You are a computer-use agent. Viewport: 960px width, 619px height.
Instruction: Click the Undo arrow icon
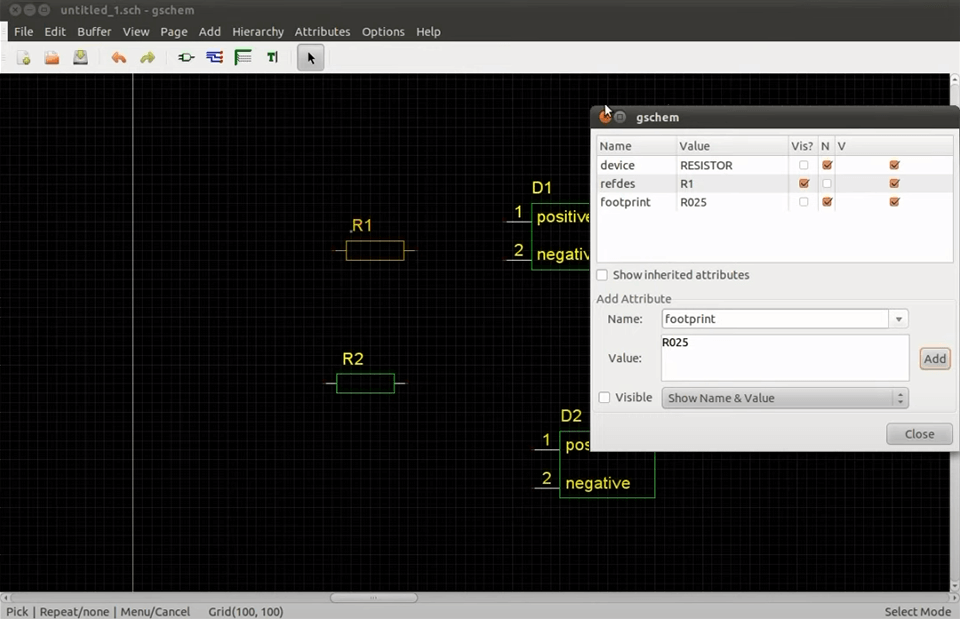(119, 58)
